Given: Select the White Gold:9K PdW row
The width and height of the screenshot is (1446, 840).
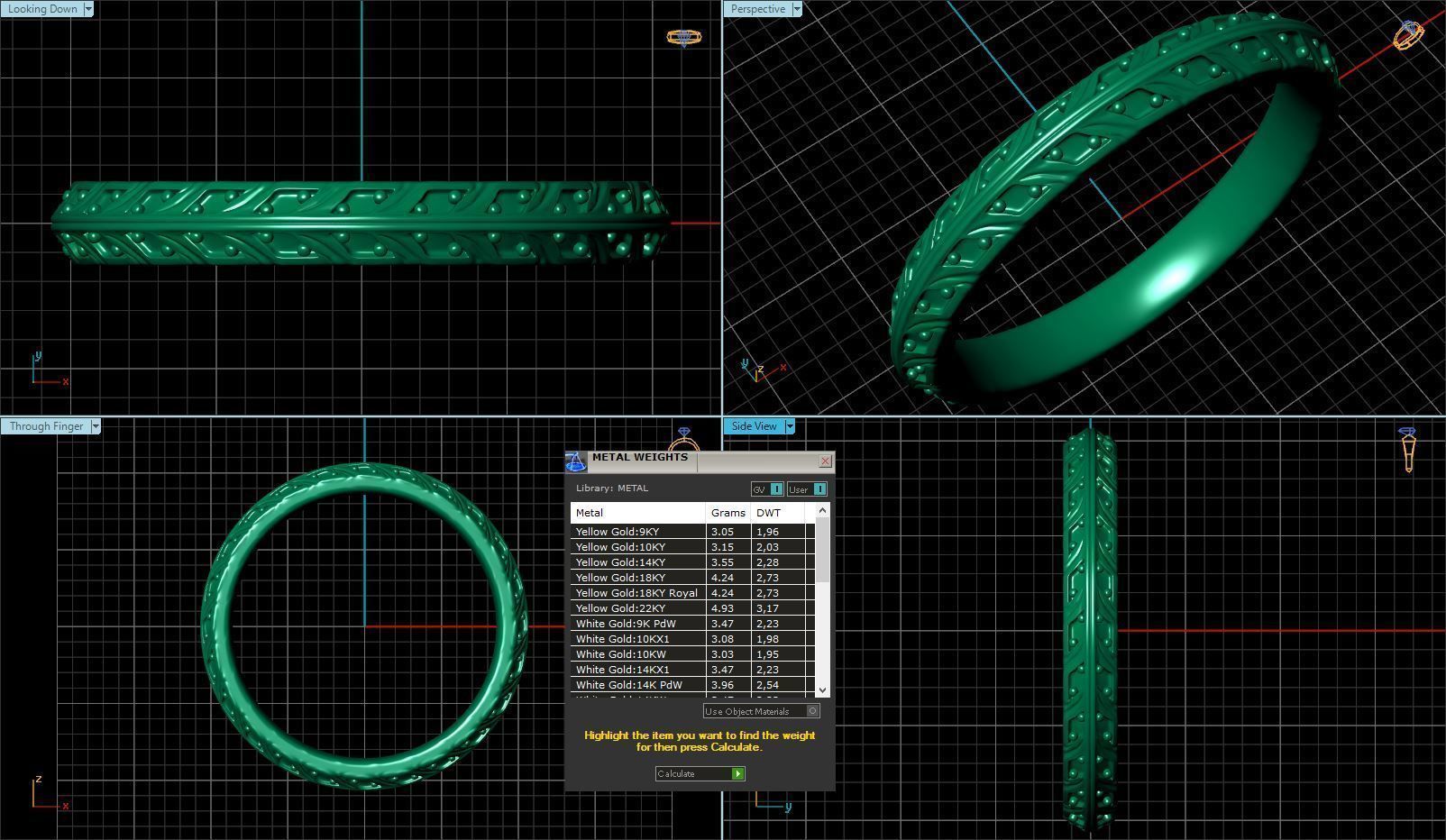Looking at the screenshot, I should pos(692,624).
